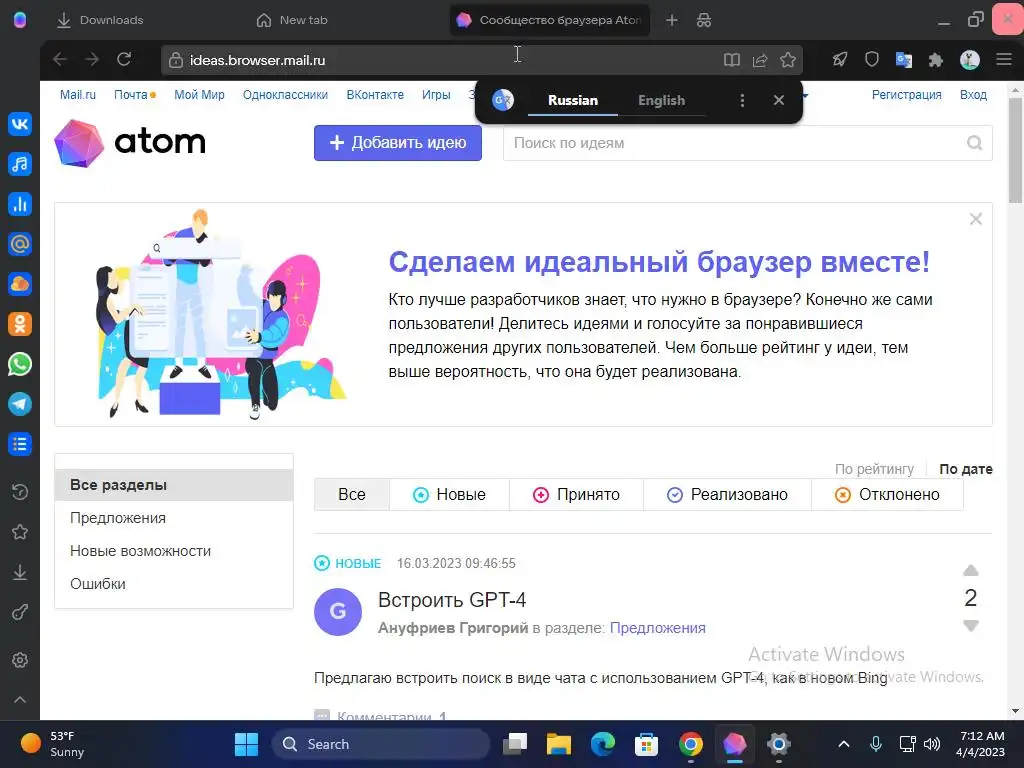Screen dimensions: 1024x768
Task: Switch to the Downloads tab
Action: click(x=101, y=20)
